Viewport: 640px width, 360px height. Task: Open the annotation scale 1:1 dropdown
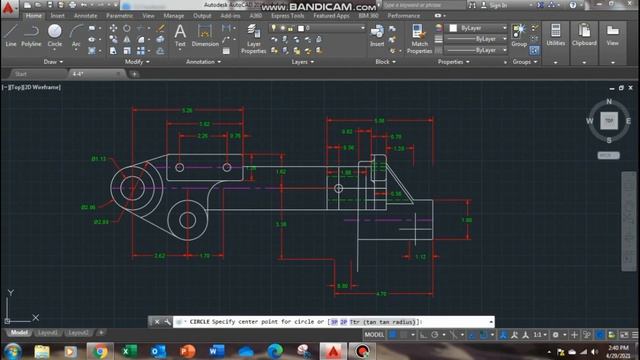[x=540, y=335]
